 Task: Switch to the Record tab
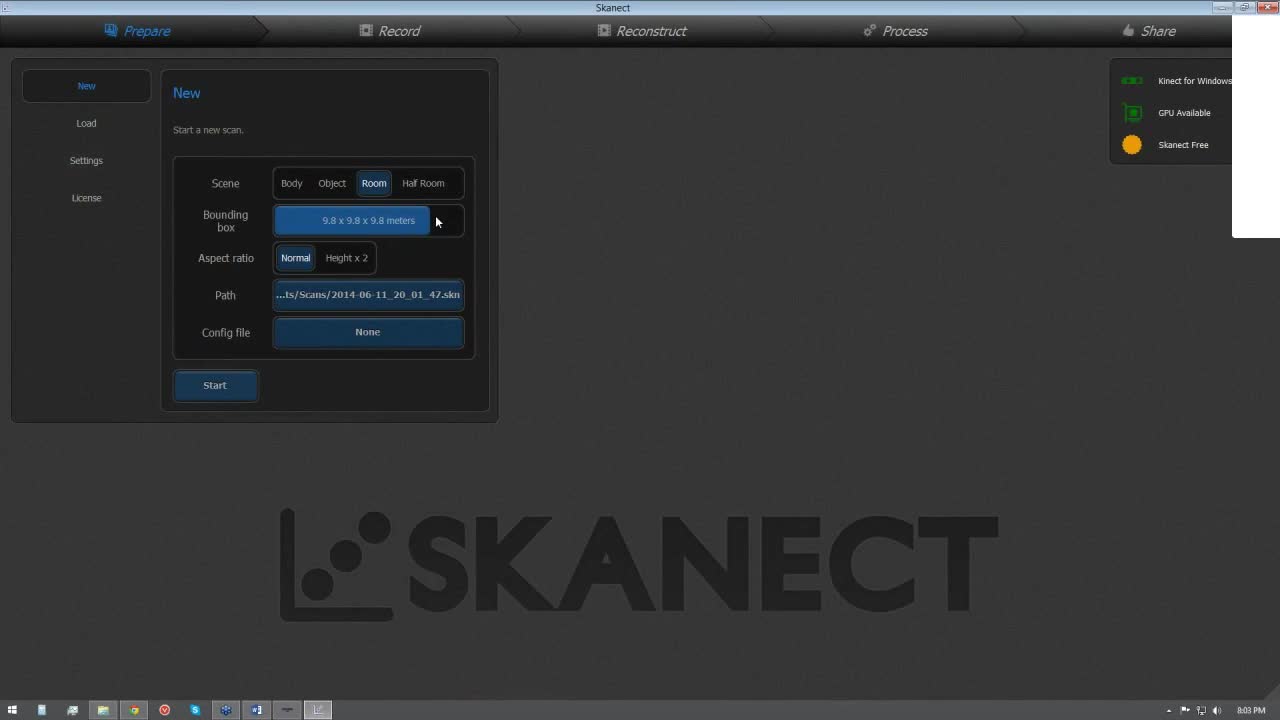pos(390,31)
